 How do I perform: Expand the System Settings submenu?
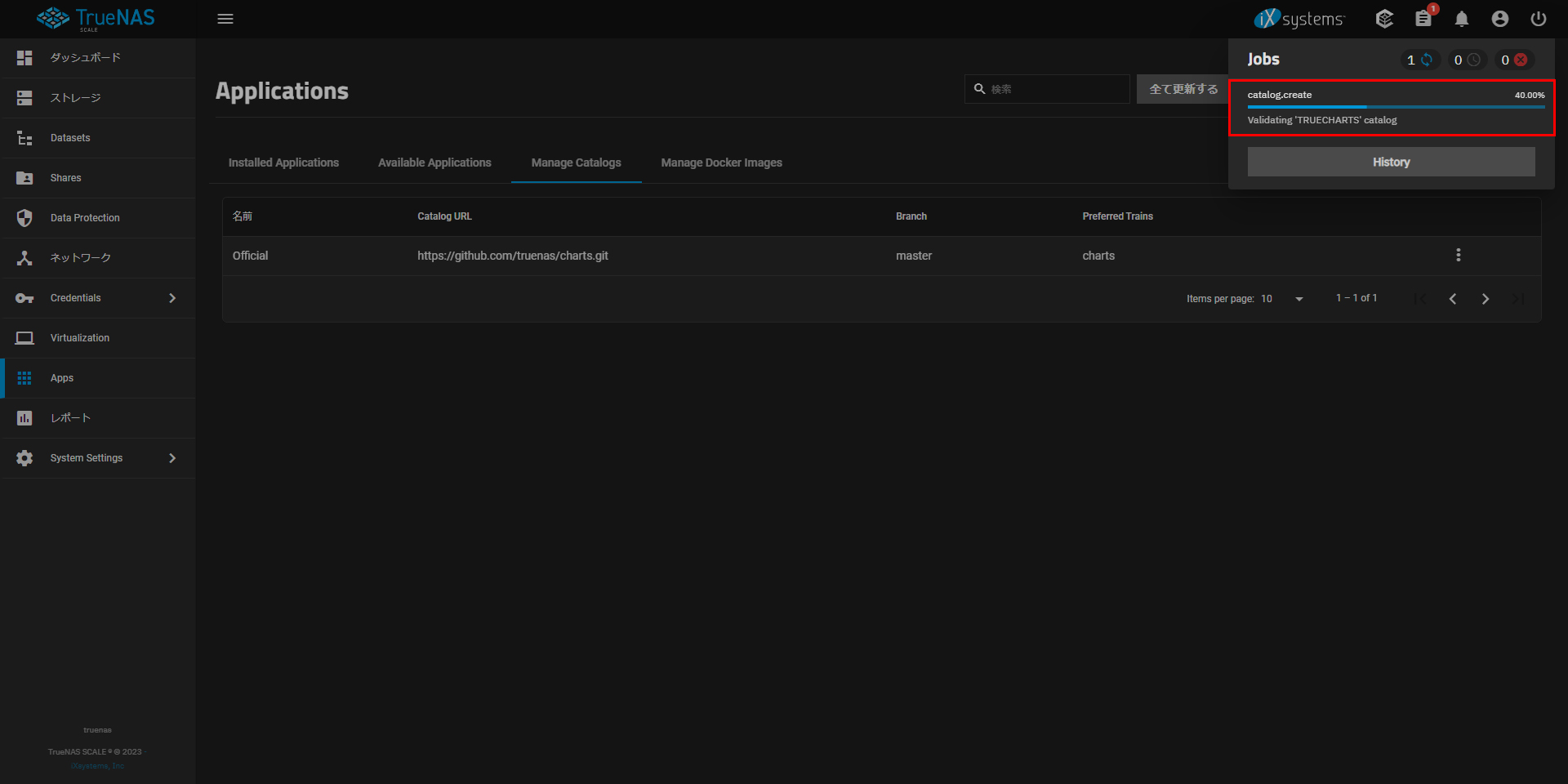tap(172, 458)
